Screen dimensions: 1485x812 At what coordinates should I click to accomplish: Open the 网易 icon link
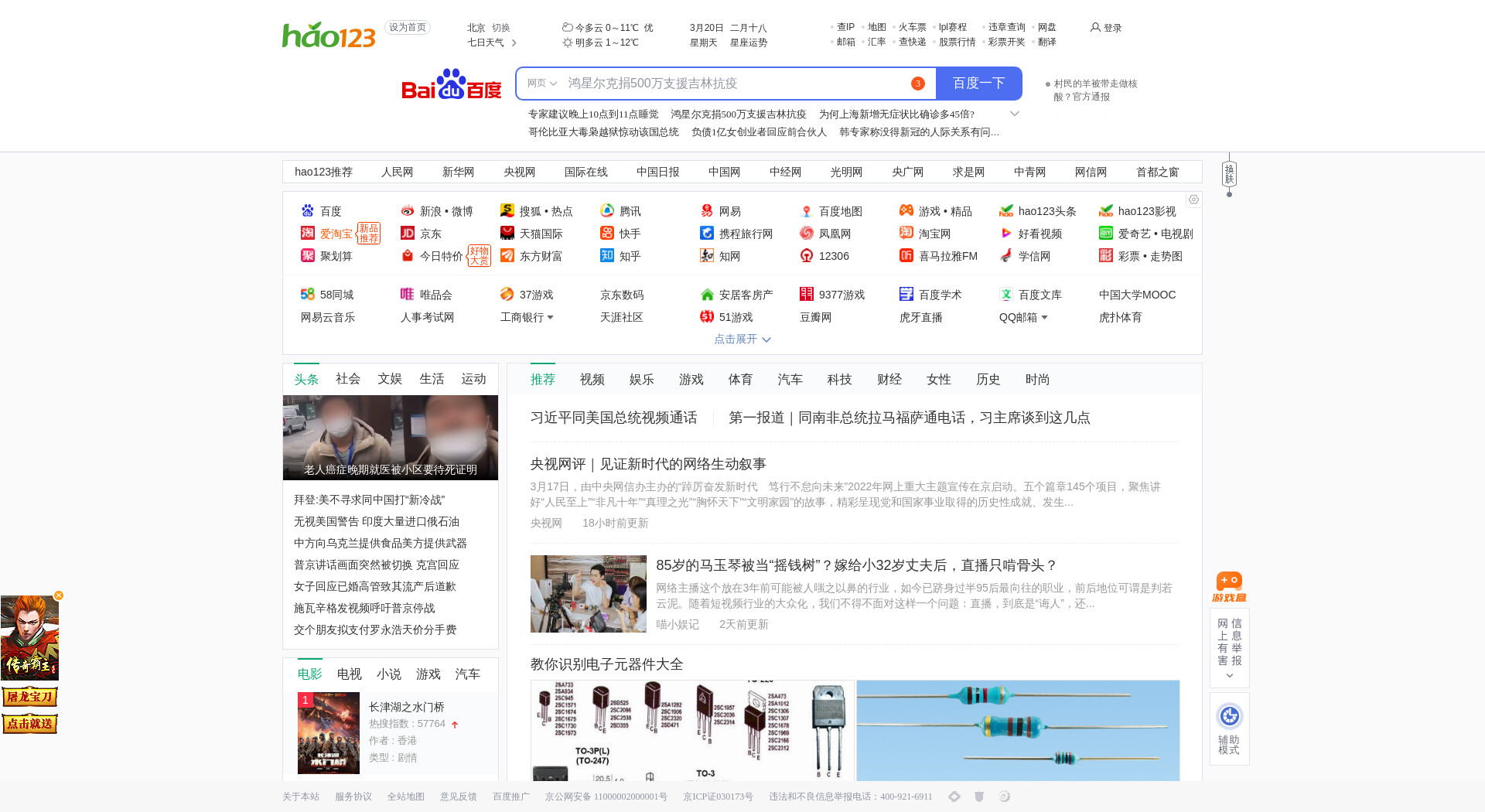[x=707, y=211]
